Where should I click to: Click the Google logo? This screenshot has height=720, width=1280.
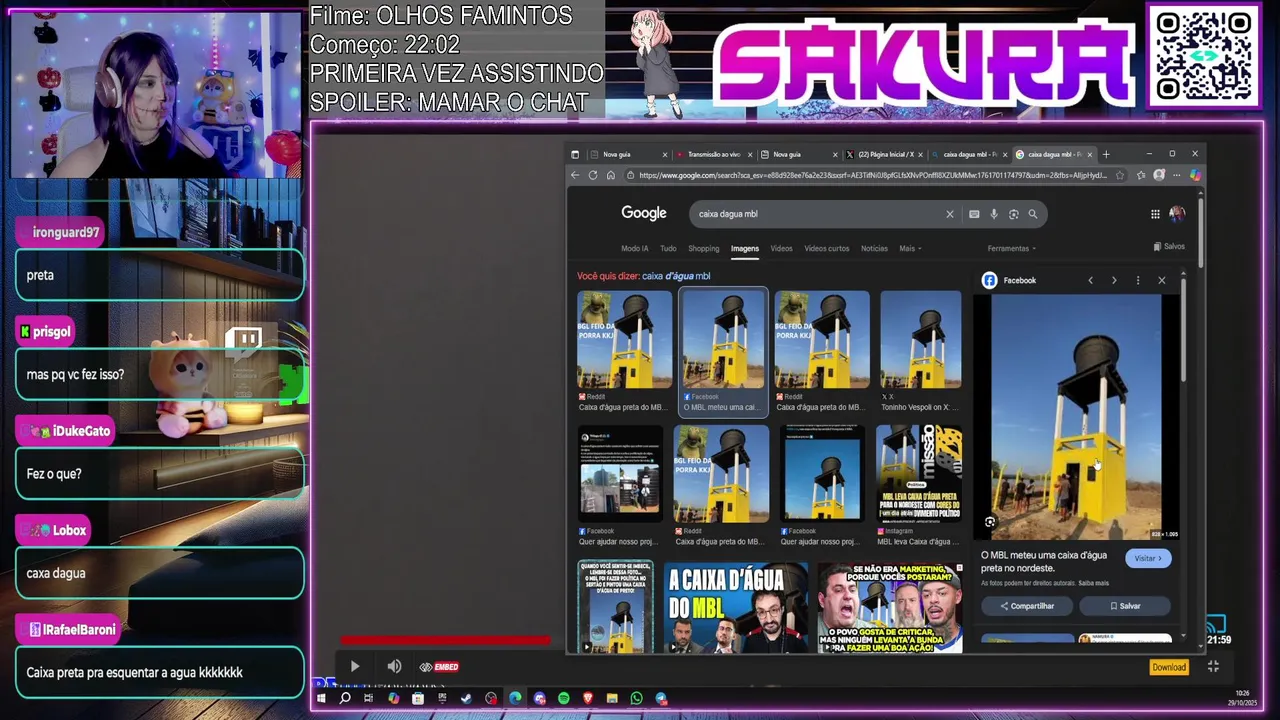point(644,213)
